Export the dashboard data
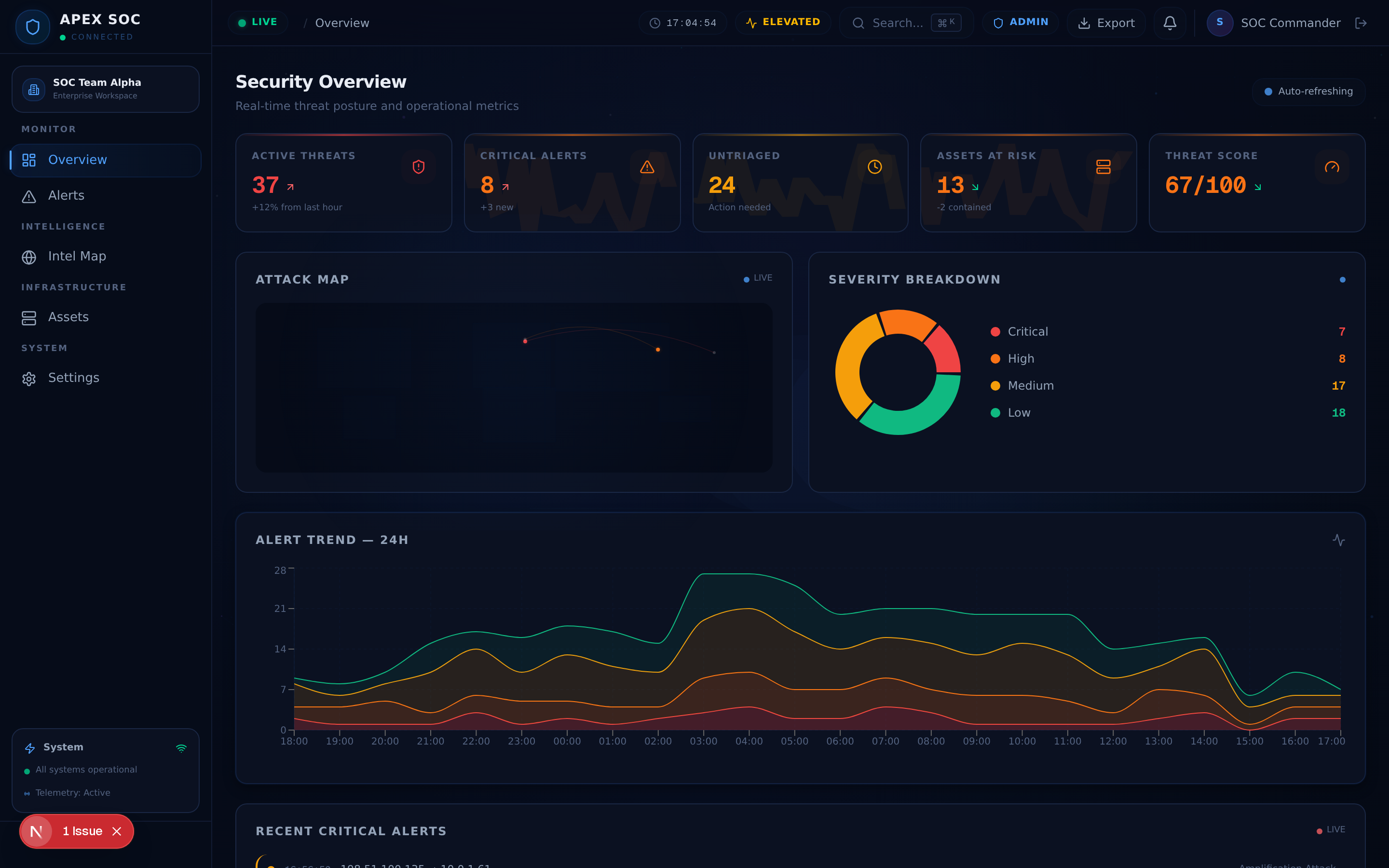Viewport: 1389px width, 868px height. tap(1106, 23)
